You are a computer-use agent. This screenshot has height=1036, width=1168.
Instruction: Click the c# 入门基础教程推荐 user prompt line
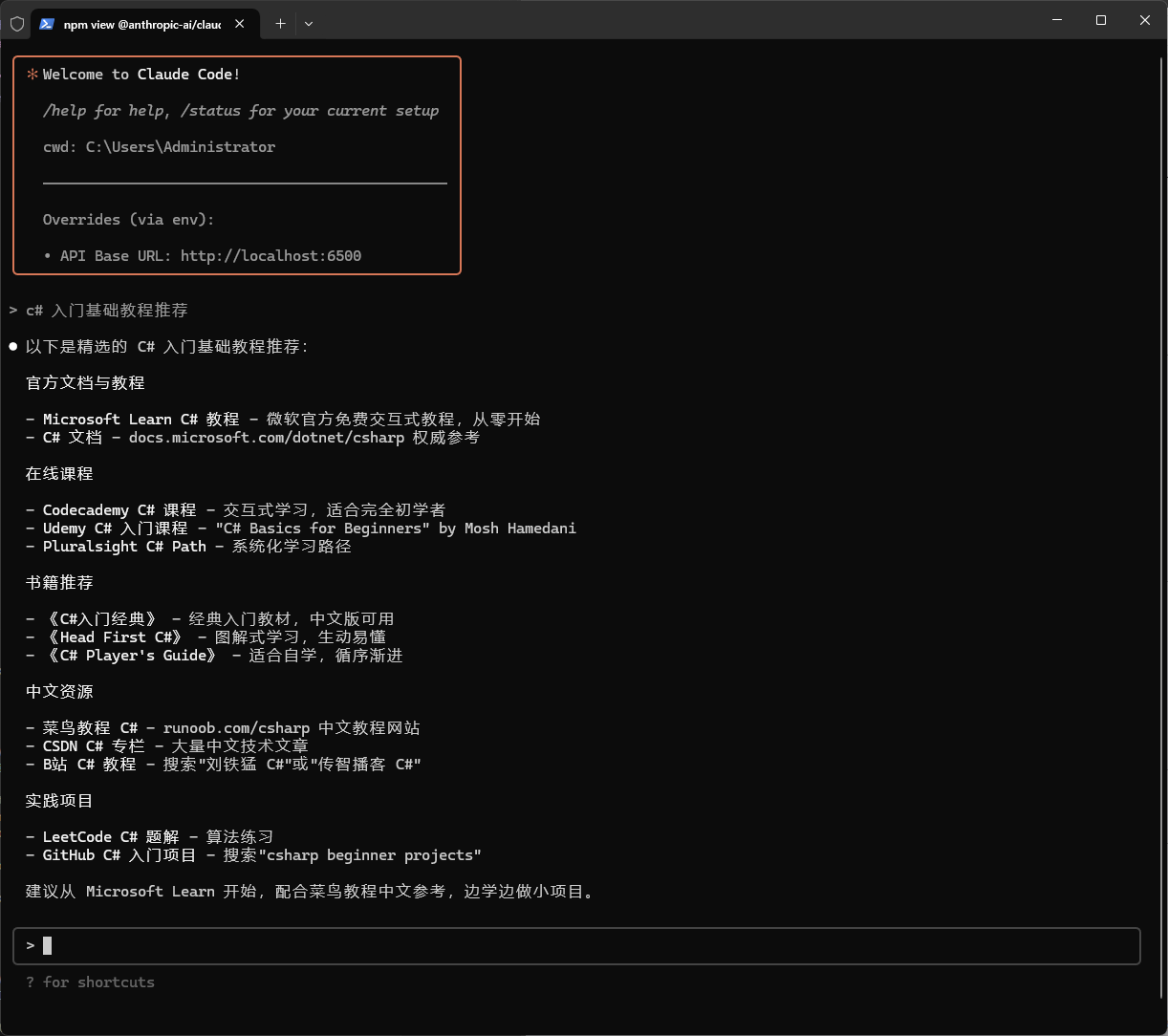point(105,310)
